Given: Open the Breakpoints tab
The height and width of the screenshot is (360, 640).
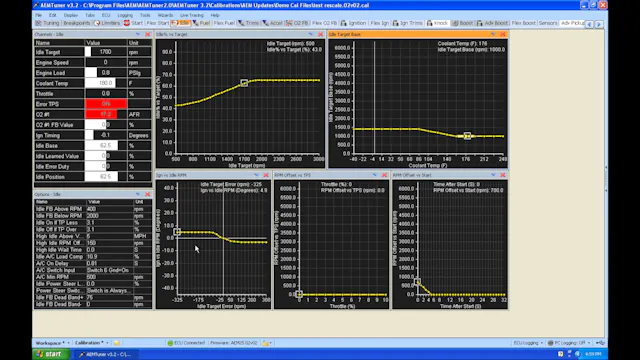Looking at the screenshot, I should pyautogui.click(x=76, y=23).
